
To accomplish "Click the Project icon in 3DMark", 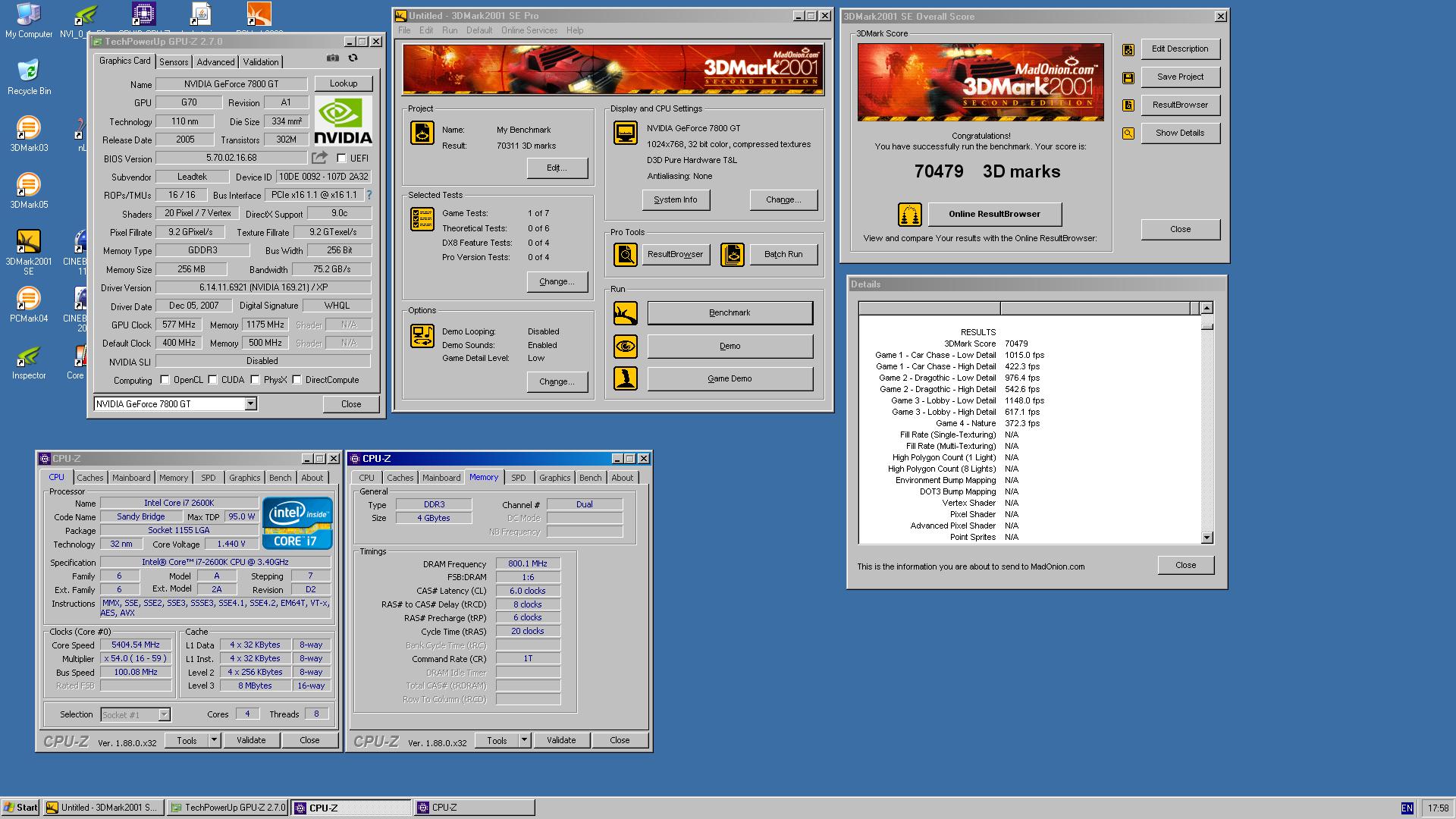I will [x=422, y=133].
